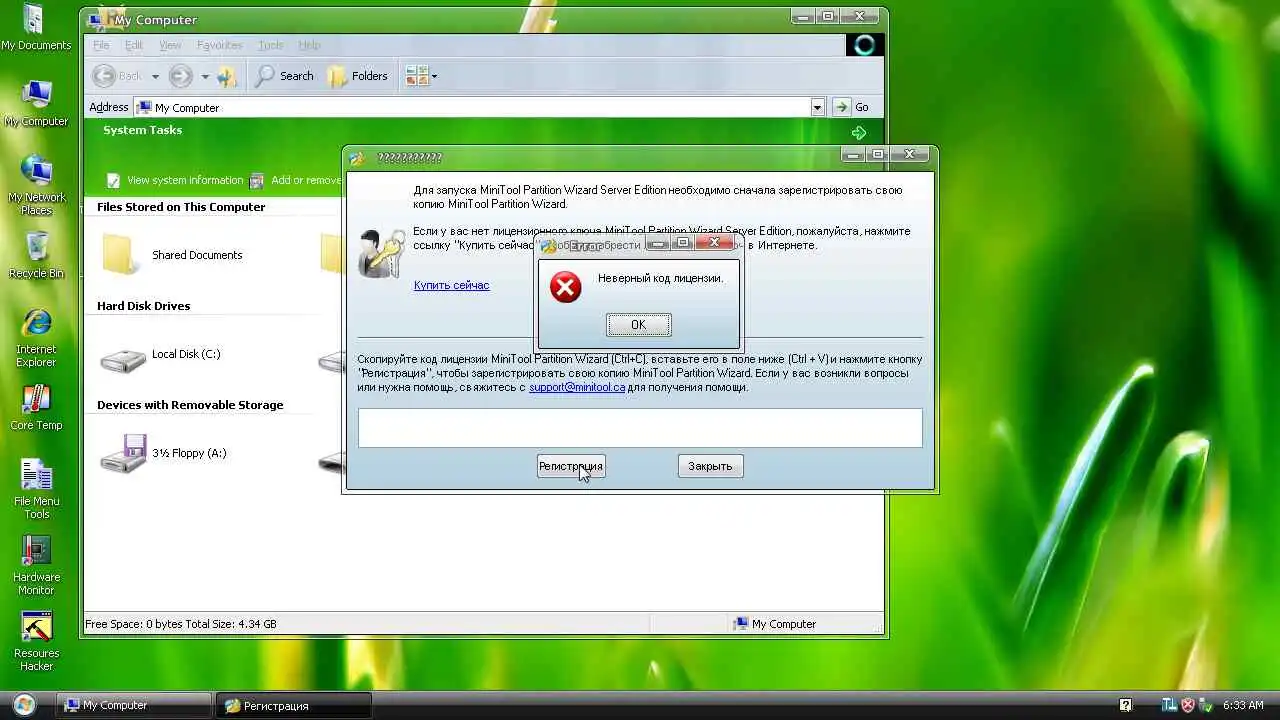Click Back button in My Computer toolbar
1280x720 pixels.
coord(118,76)
